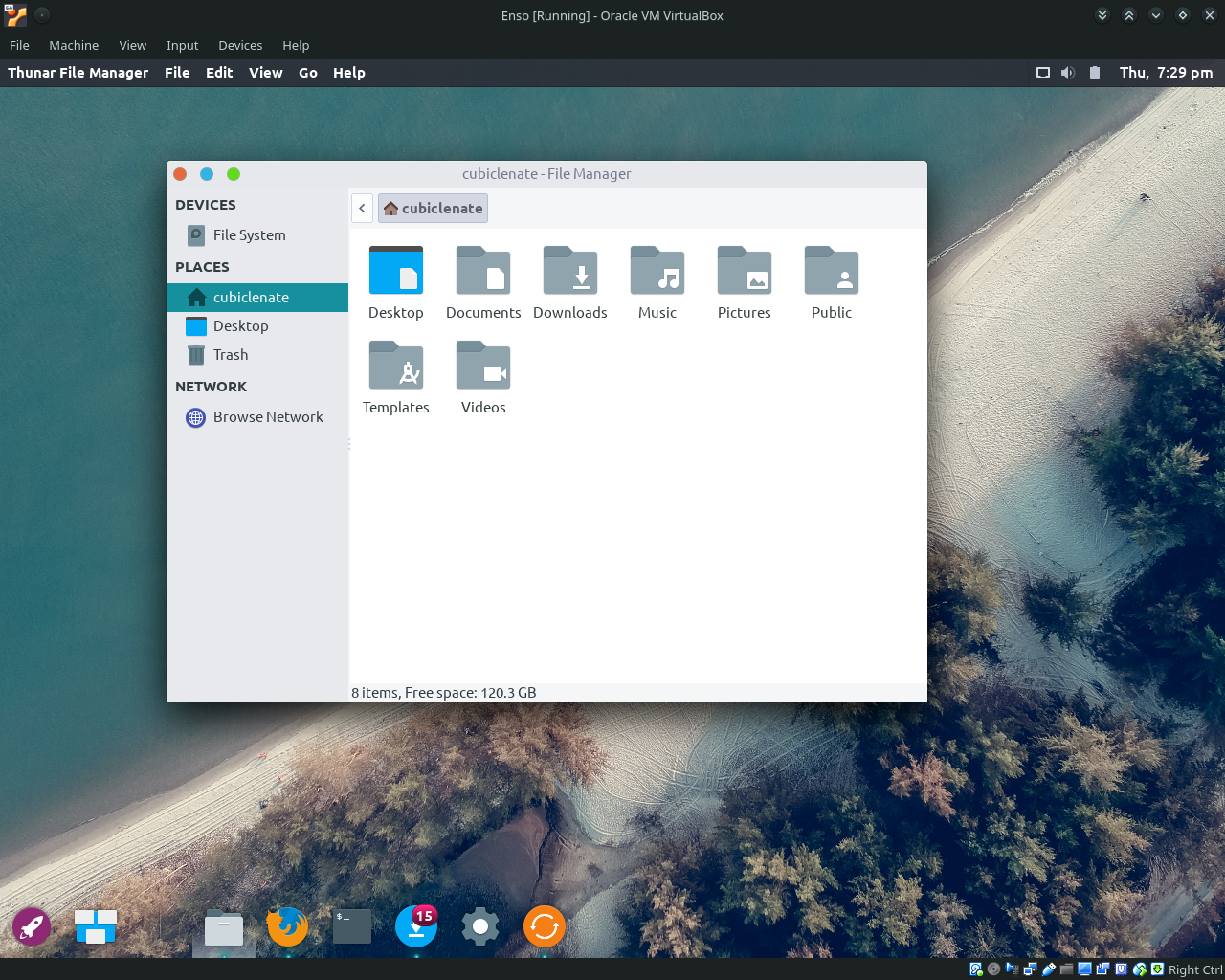The width and height of the screenshot is (1225, 980).
Task: Click the battery icon in the top panel
Action: click(1094, 72)
